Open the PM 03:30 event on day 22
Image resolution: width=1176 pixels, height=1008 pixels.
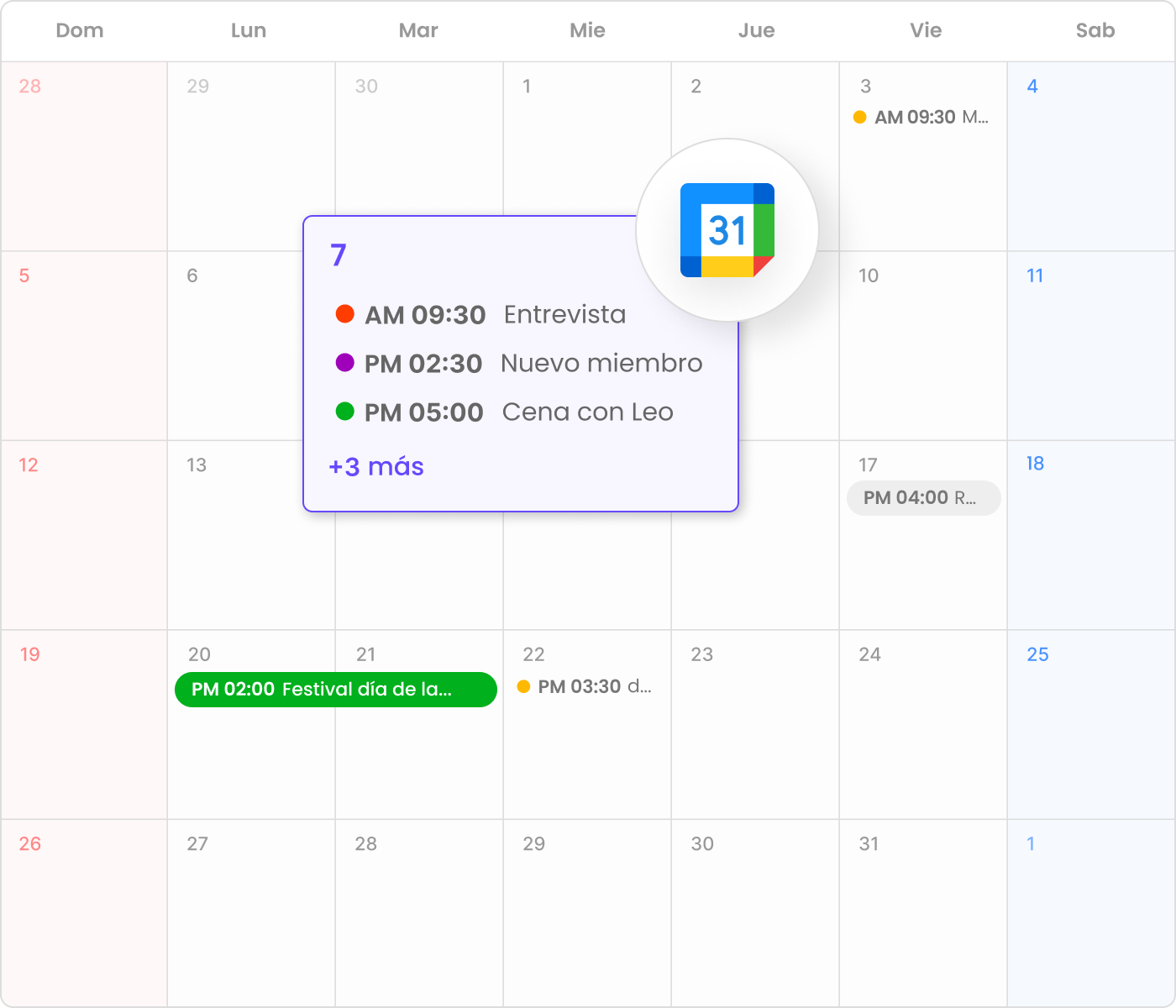[x=594, y=687]
